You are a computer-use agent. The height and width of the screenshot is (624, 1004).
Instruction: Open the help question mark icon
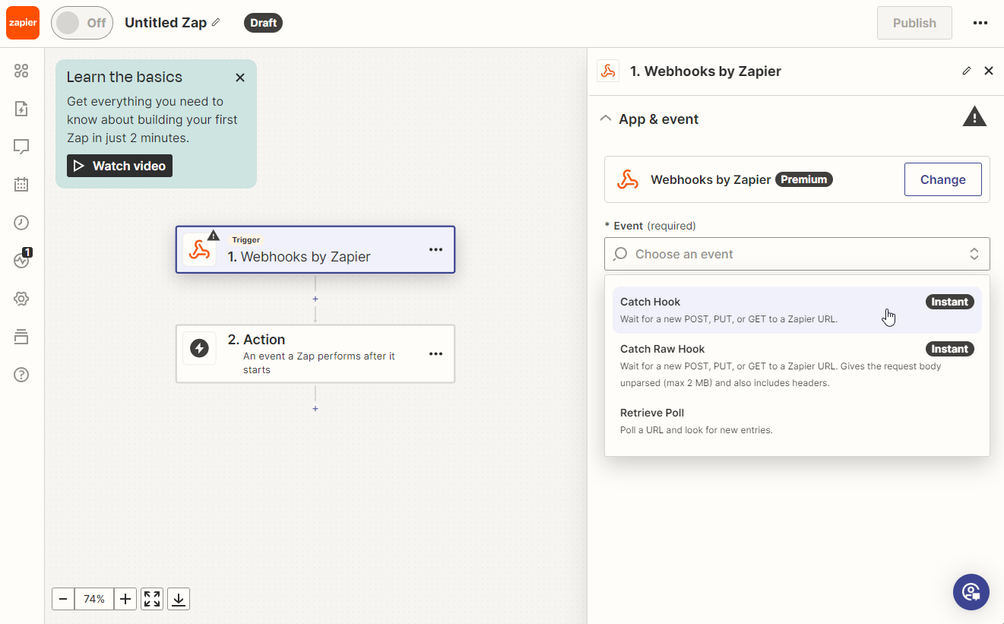[x=21, y=375]
